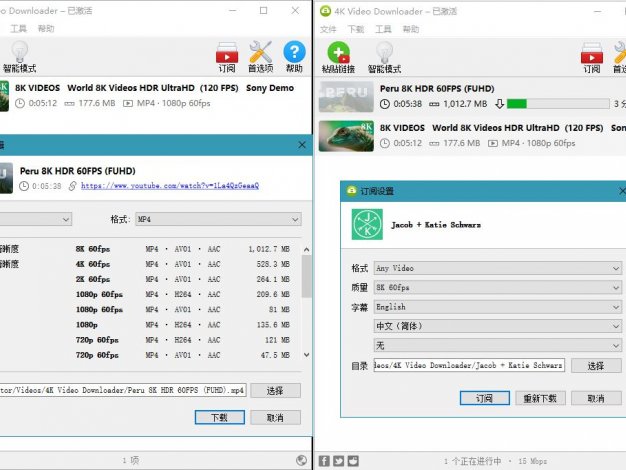
Task: Click the 下载 button in download dialog
Action: point(220,417)
